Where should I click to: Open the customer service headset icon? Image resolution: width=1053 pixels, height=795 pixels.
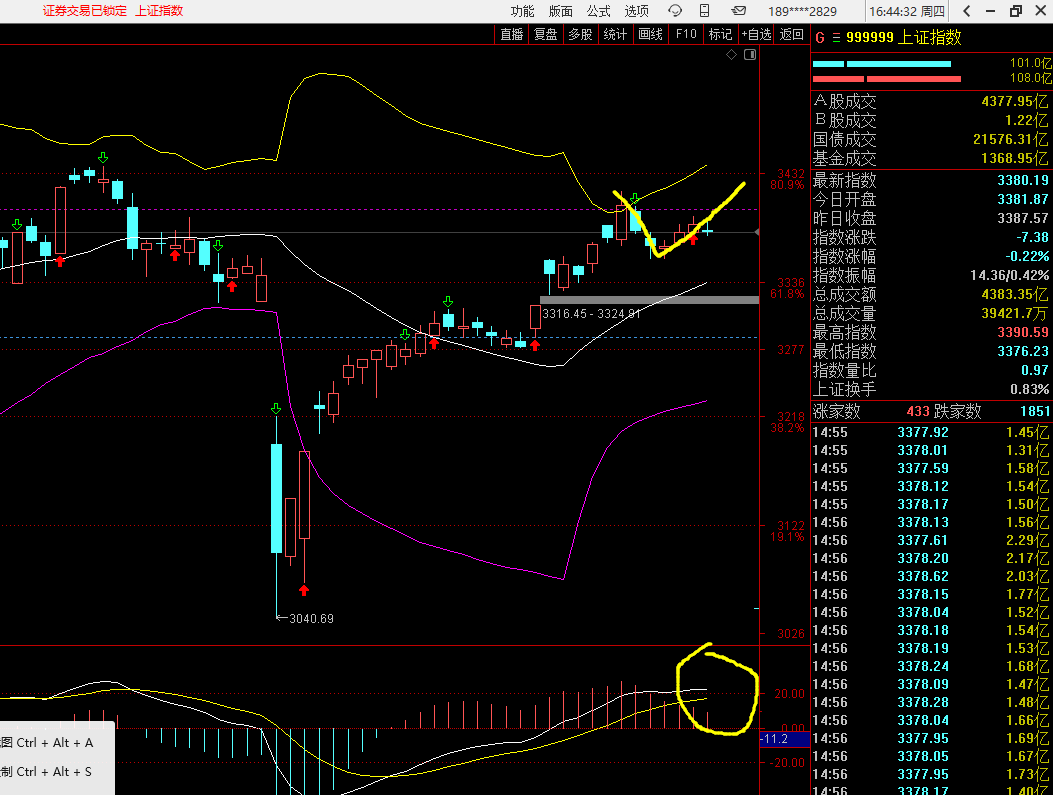coord(674,11)
